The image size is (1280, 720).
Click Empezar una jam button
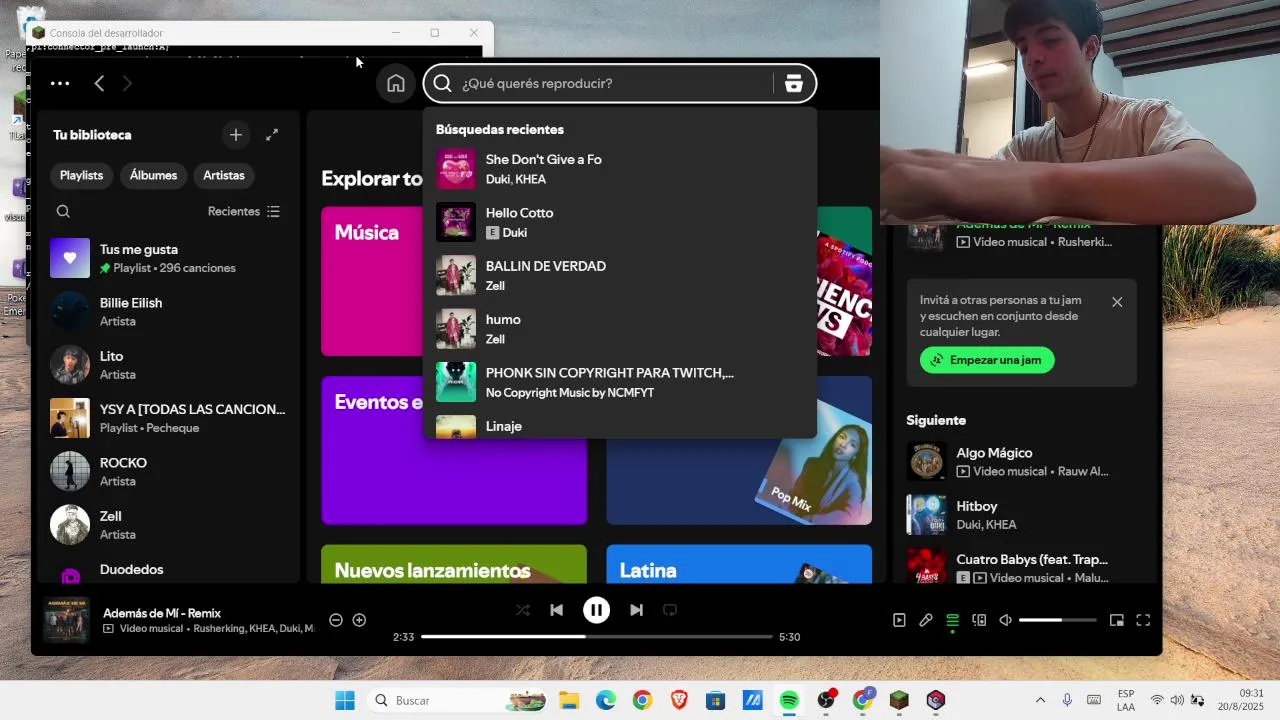987,360
